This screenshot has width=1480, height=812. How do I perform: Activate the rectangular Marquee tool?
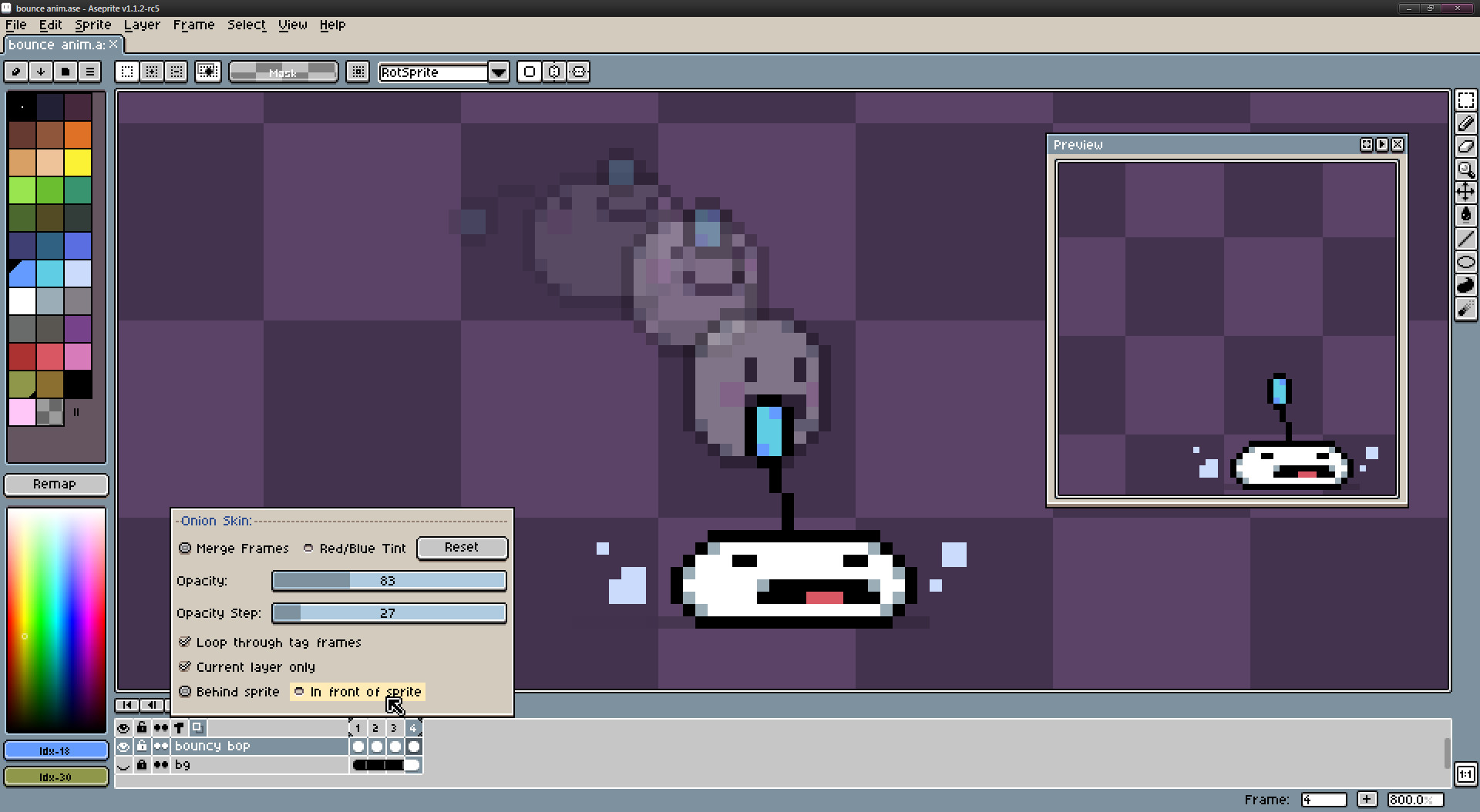(1466, 99)
